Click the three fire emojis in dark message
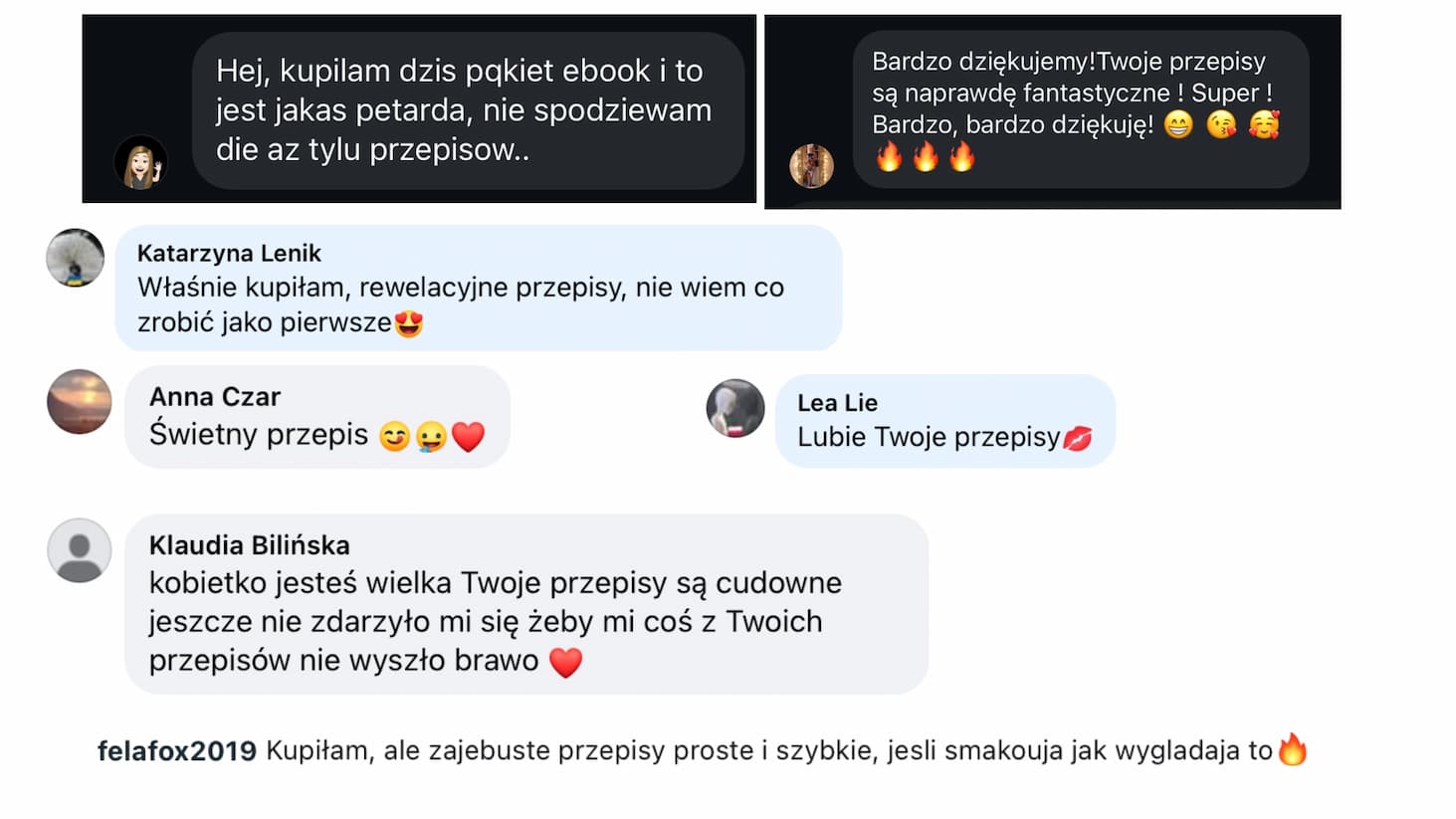1456x819 pixels. coord(926,156)
